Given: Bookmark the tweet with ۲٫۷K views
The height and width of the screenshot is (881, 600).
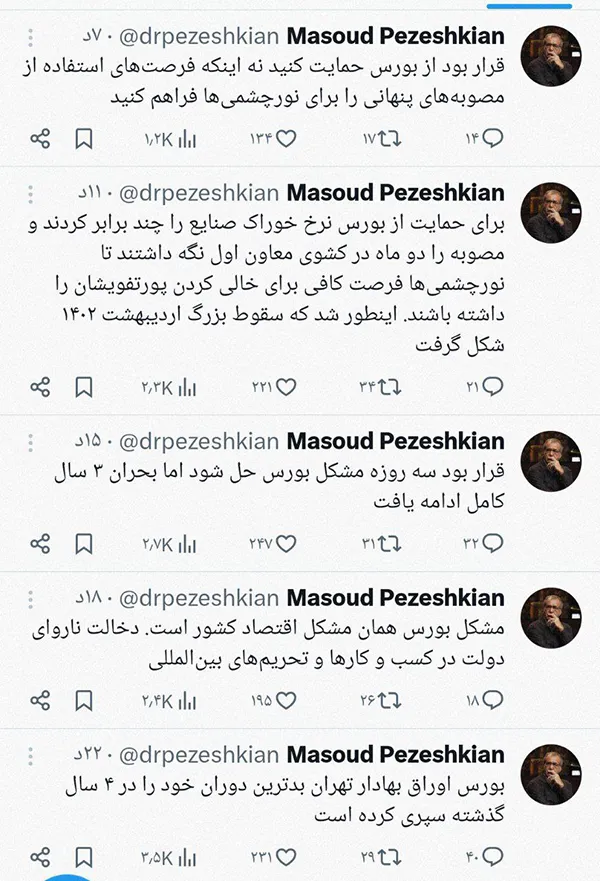Looking at the screenshot, I should [84, 544].
